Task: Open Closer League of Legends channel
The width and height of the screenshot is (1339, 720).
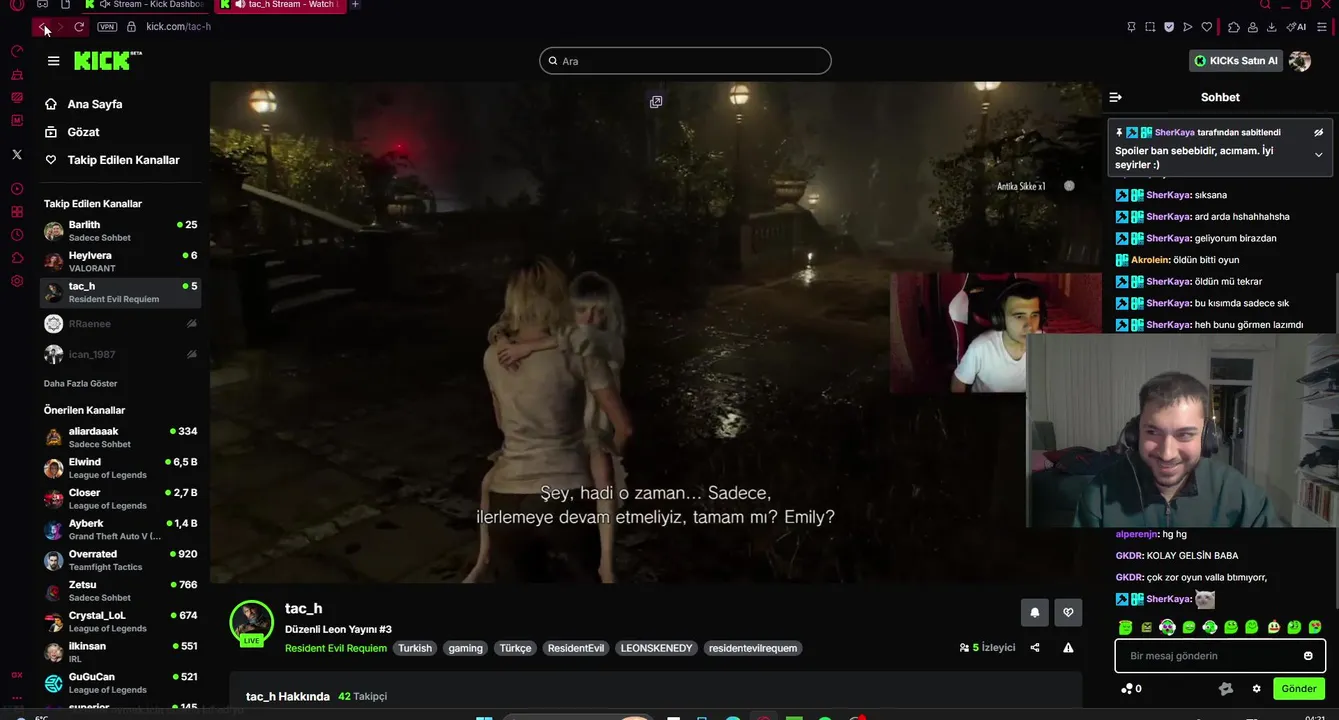Action: (x=120, y=499)
